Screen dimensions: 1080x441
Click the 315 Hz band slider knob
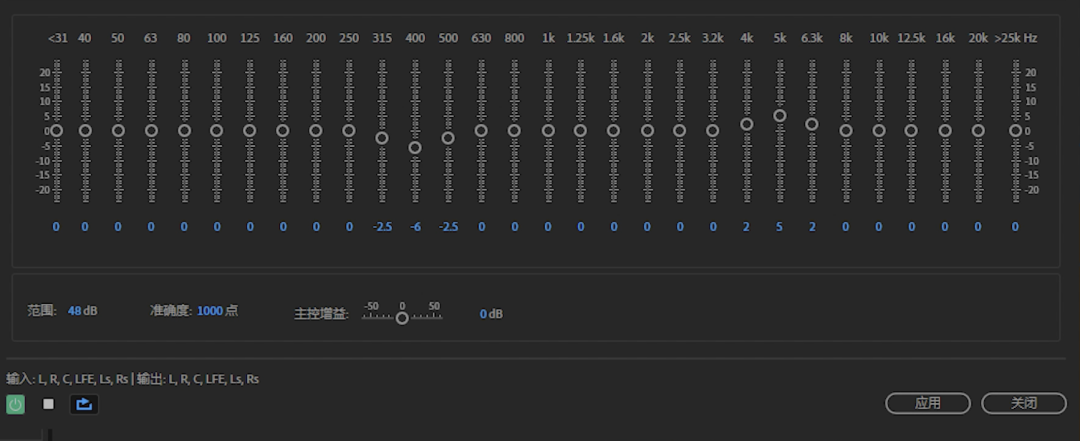pos(382,138)
